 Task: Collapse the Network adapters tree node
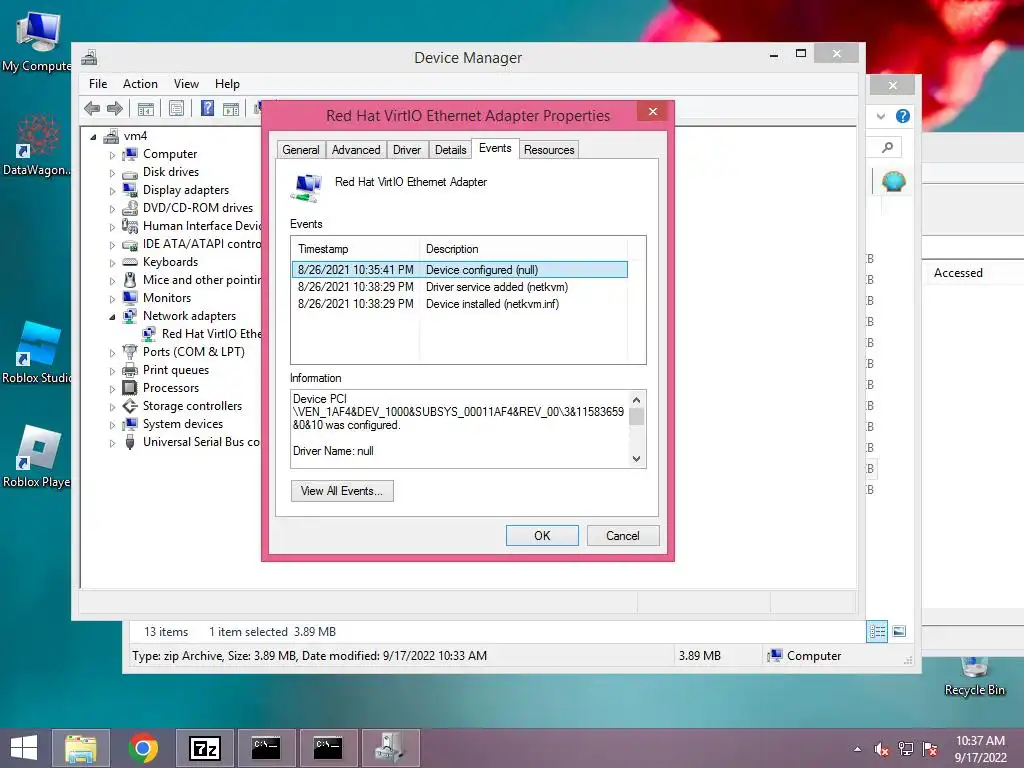[112, 317]
